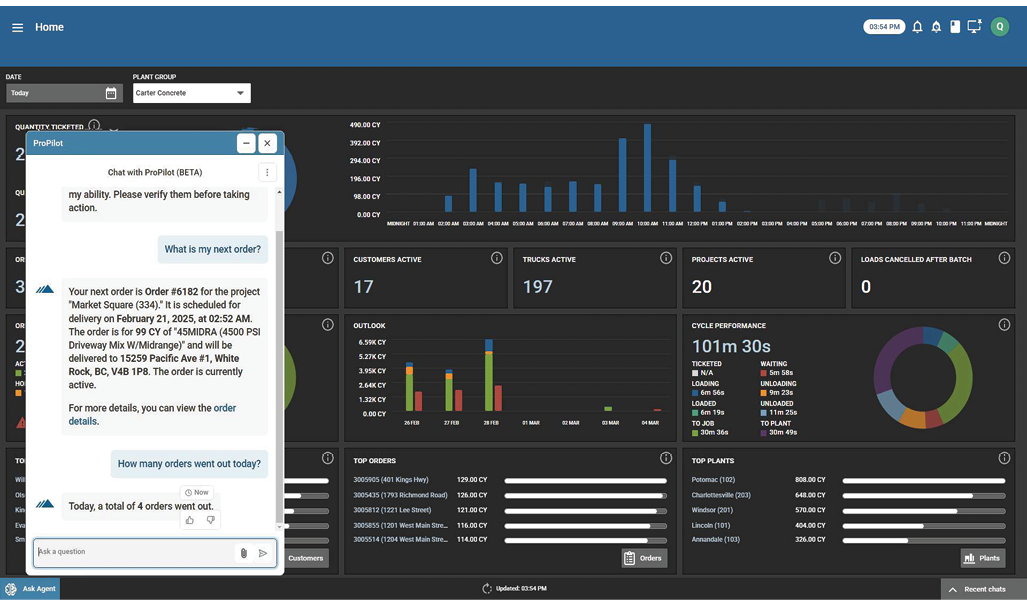Refresh using the Updated 03:54 PM icon
Image resolution: width=1027 pixels, height=600 pixels.
(x=487, y=589)
